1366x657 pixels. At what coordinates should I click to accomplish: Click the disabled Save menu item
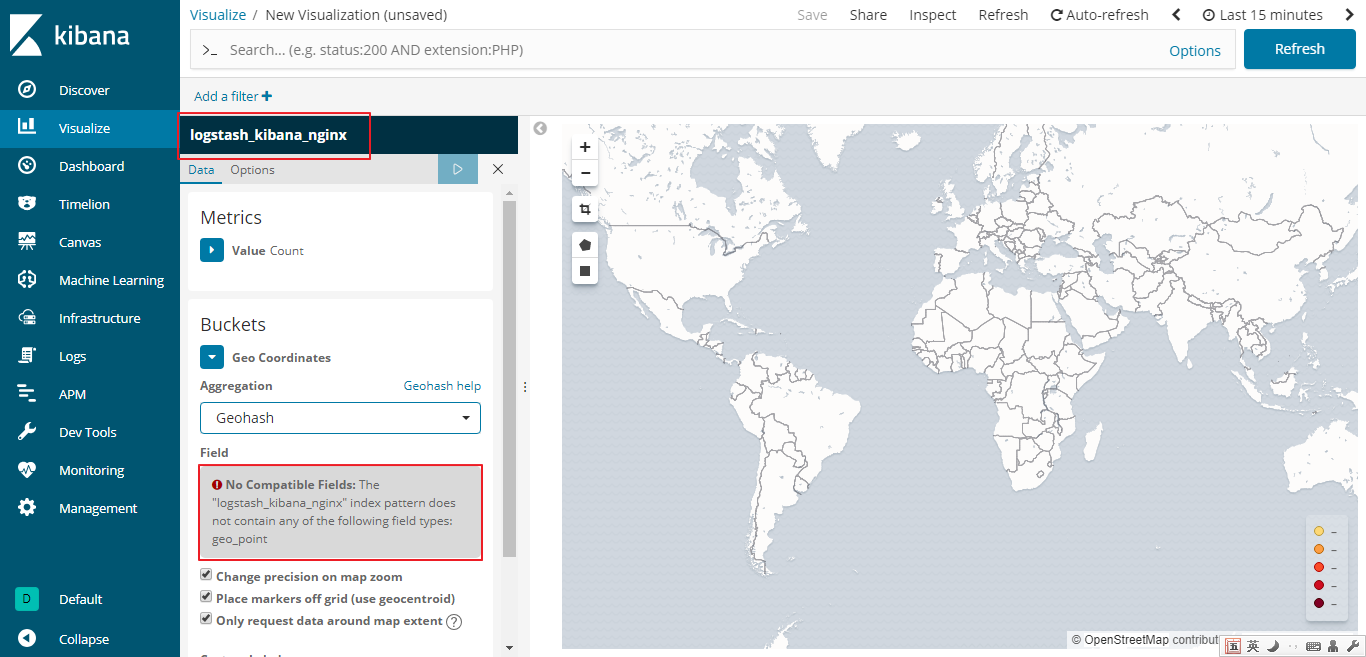point(812,15)
